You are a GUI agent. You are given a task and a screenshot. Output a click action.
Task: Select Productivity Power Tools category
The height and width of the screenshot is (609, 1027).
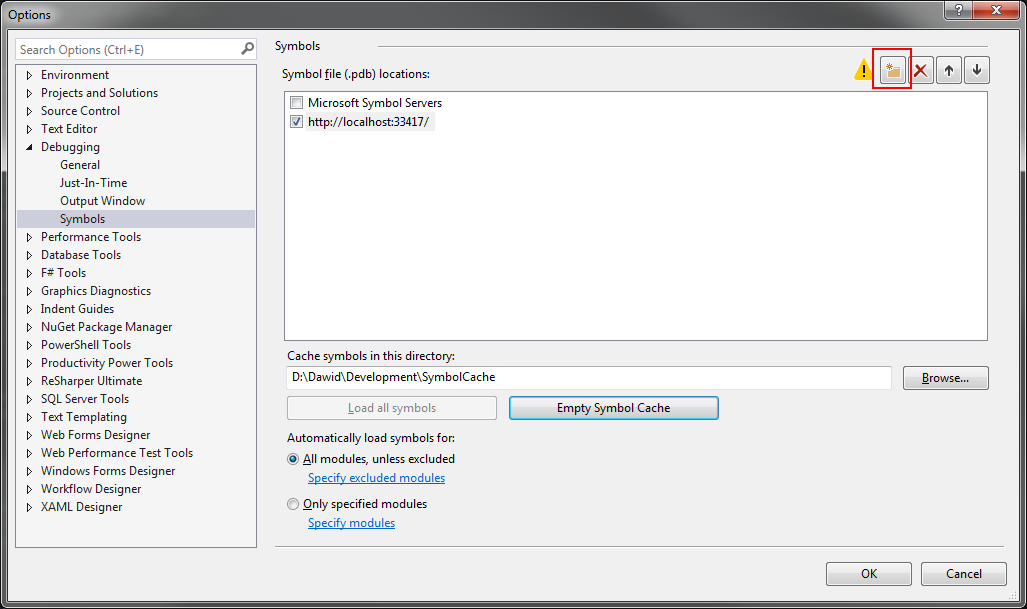tap(107, 363)
